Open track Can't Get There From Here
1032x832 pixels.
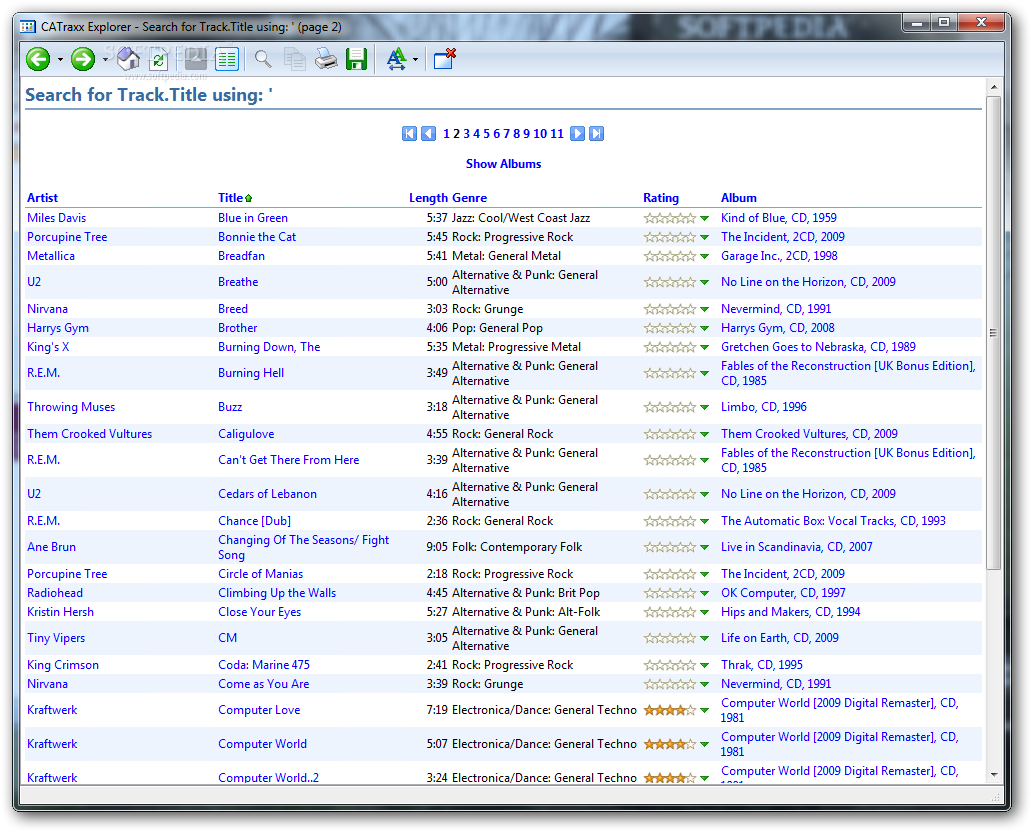click(x=288, y=460)
